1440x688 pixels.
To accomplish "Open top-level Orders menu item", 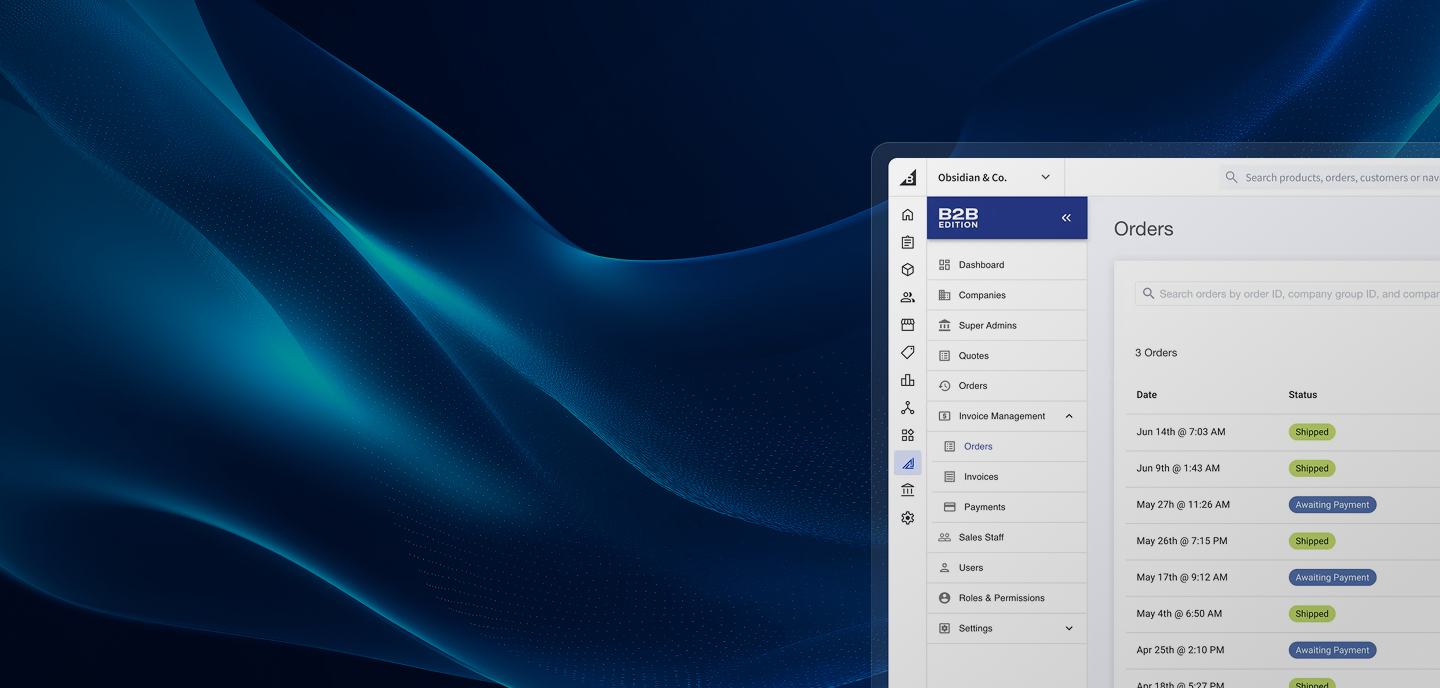I will pos(1007,386).
